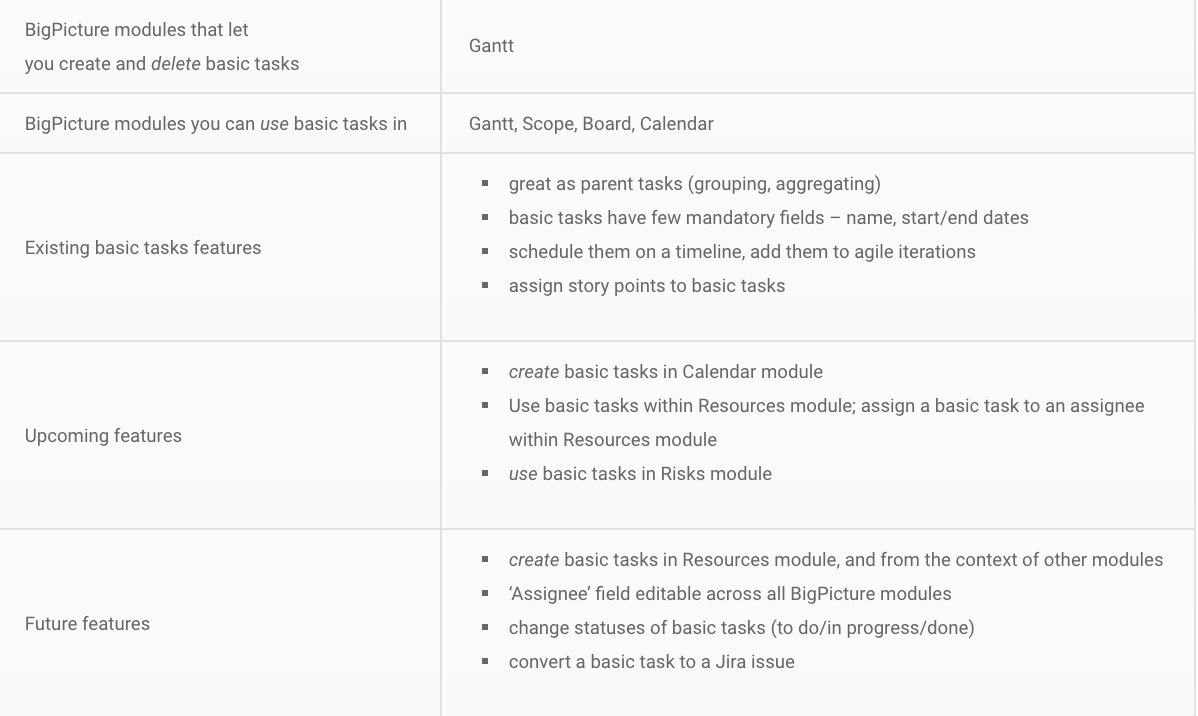Image resolution: width=1198 pixels, height=716 pixels.
Task: Click 'Gantt, Scope, Board, Calendar' module list
Action: pyautogui.click(x=591, y=124)
